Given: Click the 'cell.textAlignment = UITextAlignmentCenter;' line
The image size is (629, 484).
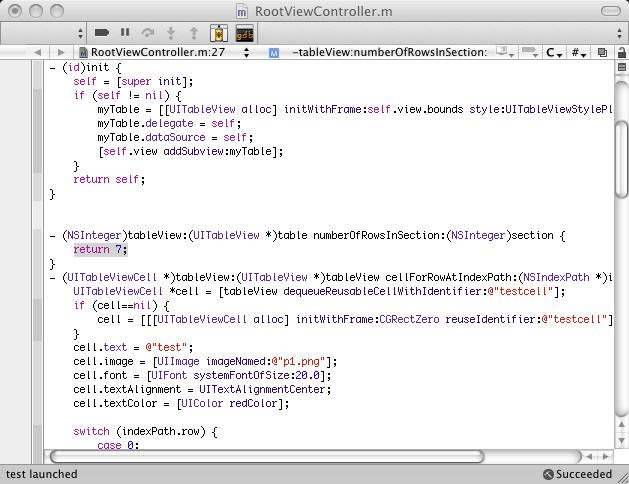Looking at the screenshot, I should [x=202, y=389].
